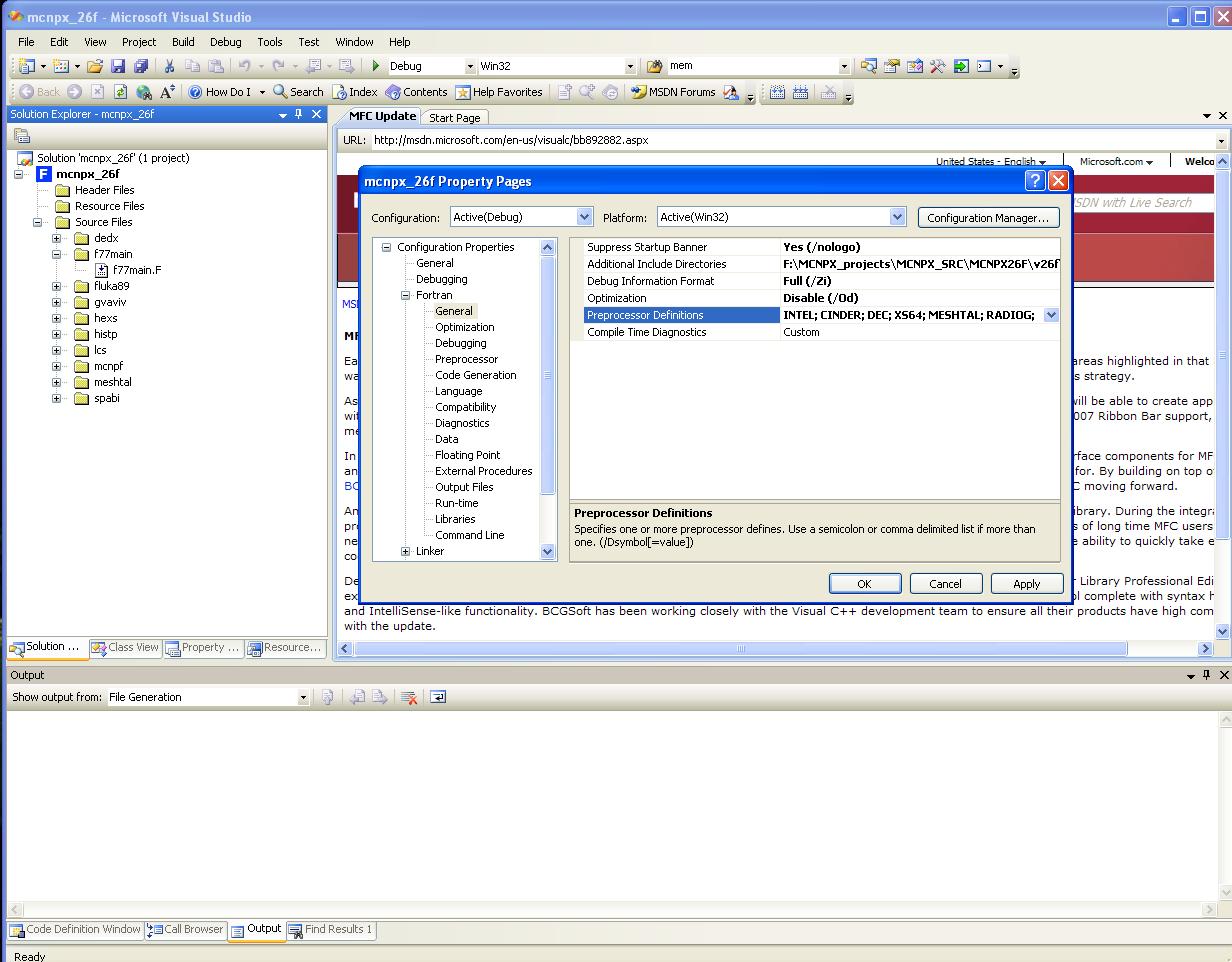Screen dimensions: 1232x962
Task: Switch to the Class View tab
Action: (125, 647)
